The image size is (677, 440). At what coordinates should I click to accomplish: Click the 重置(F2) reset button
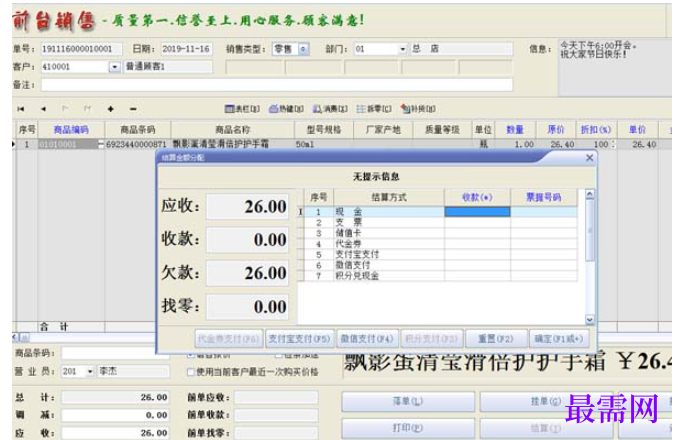(x=496, y=339)
